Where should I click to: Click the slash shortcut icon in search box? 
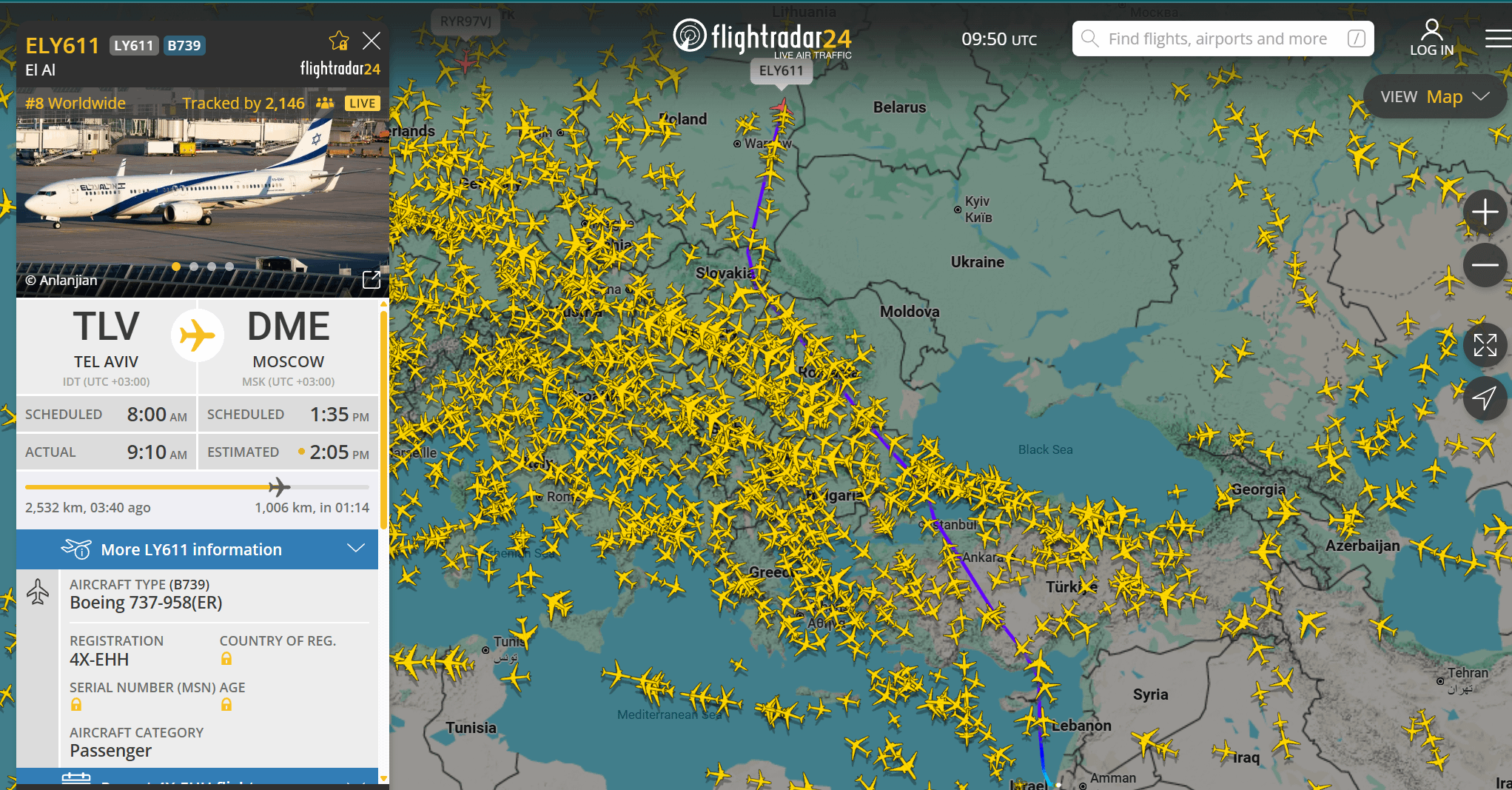click(1356, 39)
